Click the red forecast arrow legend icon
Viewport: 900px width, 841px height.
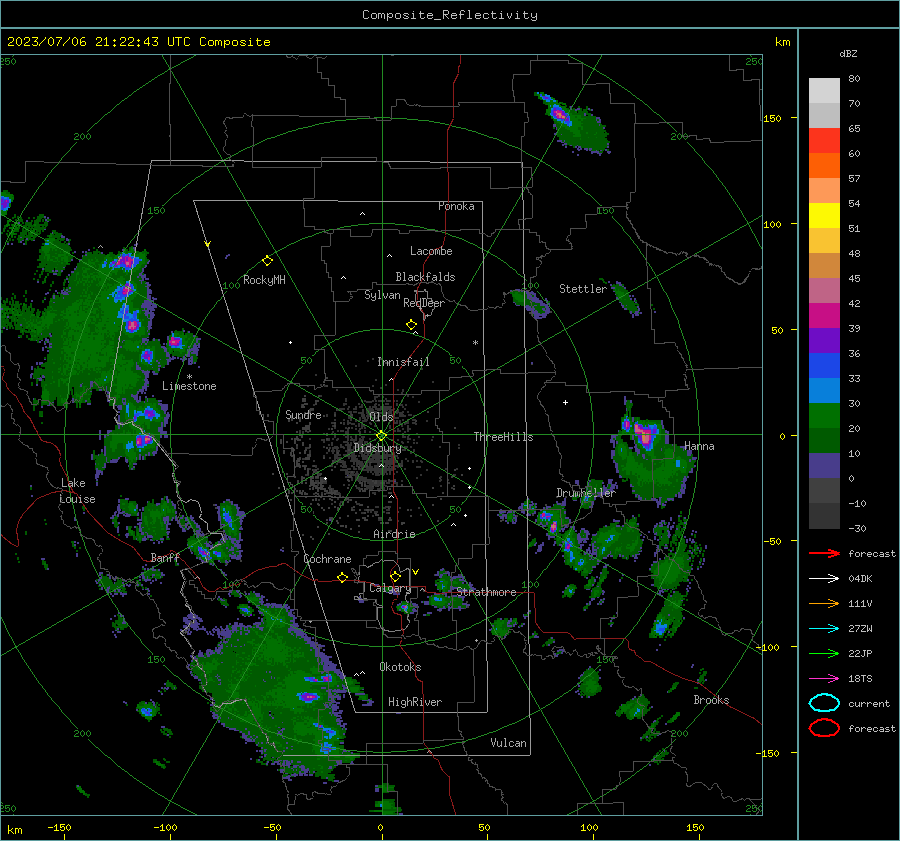824,553
